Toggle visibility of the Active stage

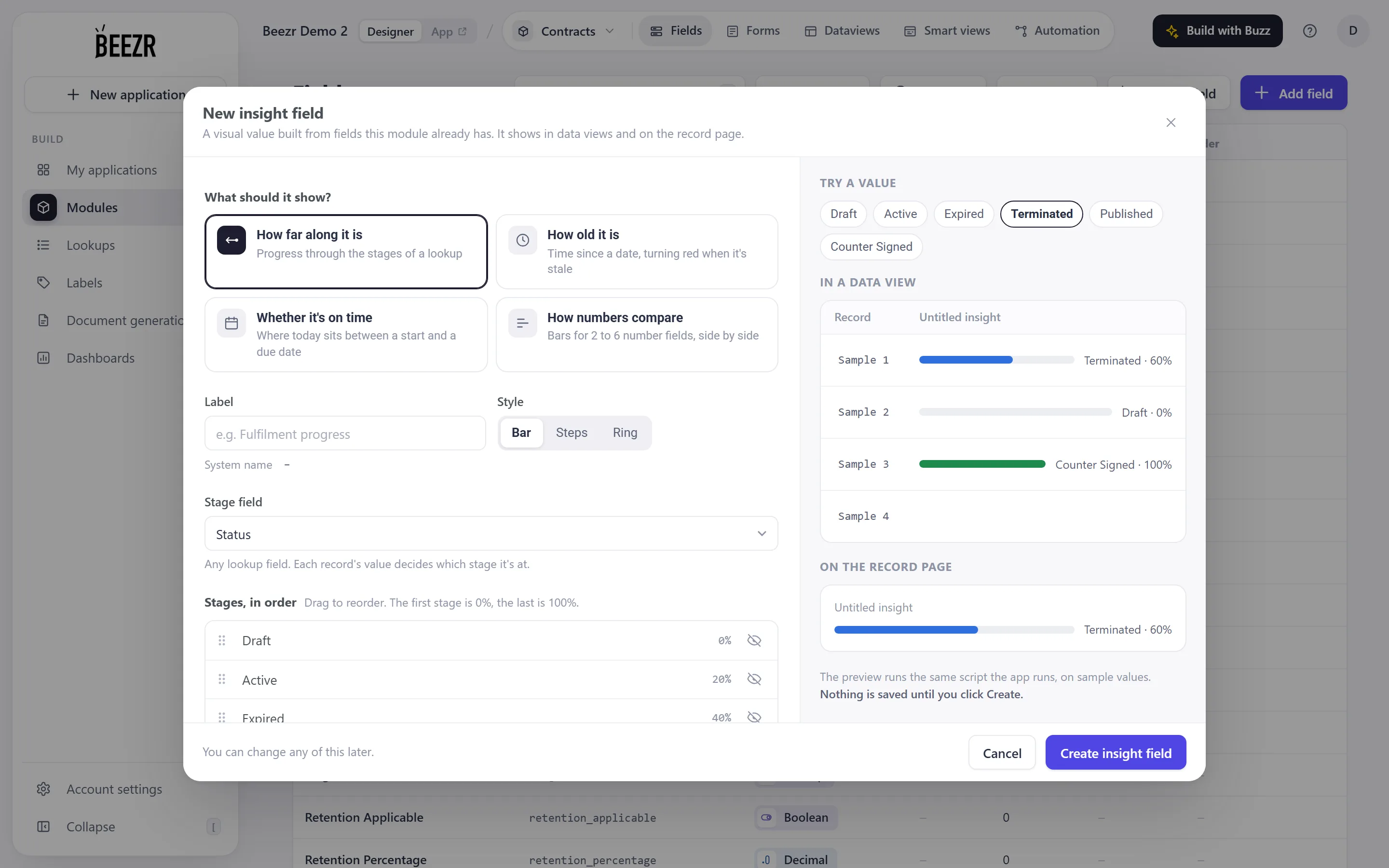[754, 679]
